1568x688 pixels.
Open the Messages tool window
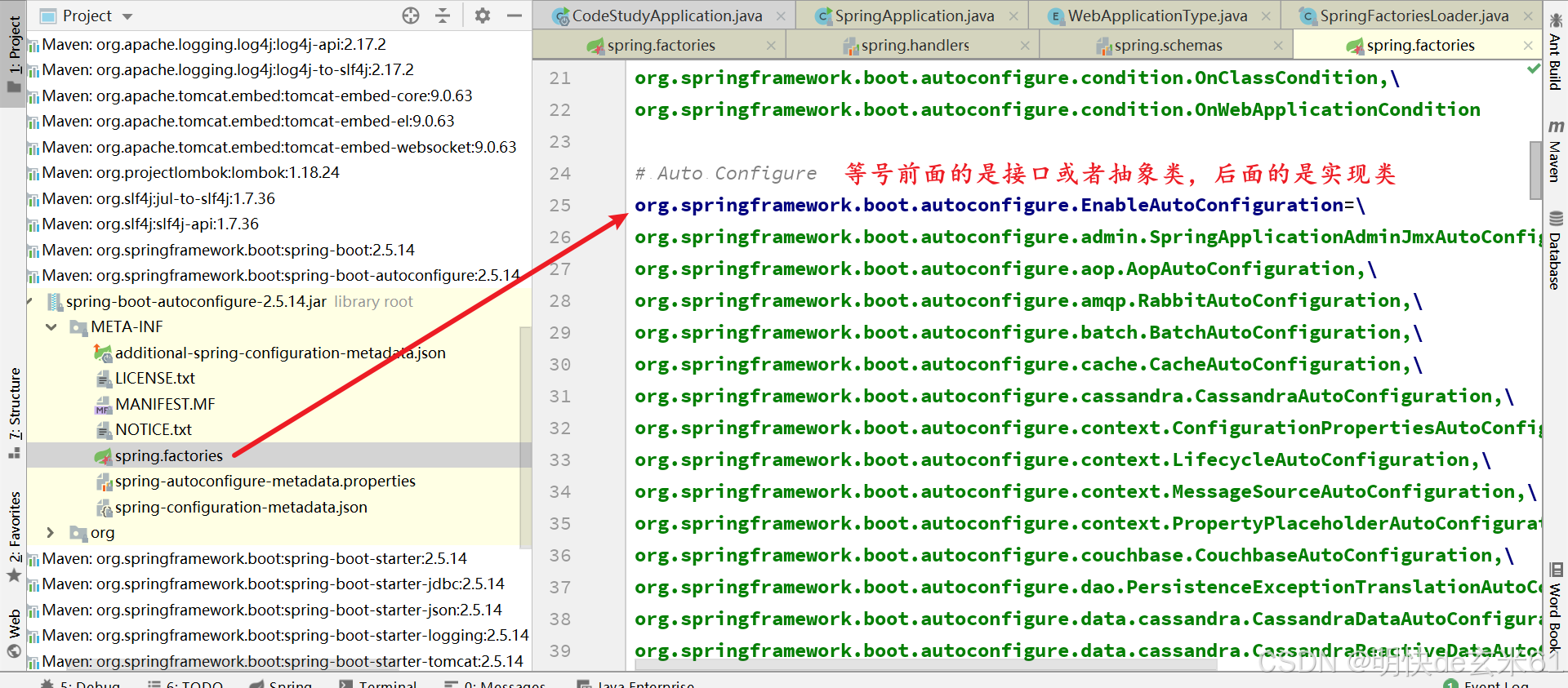[495, 682]
